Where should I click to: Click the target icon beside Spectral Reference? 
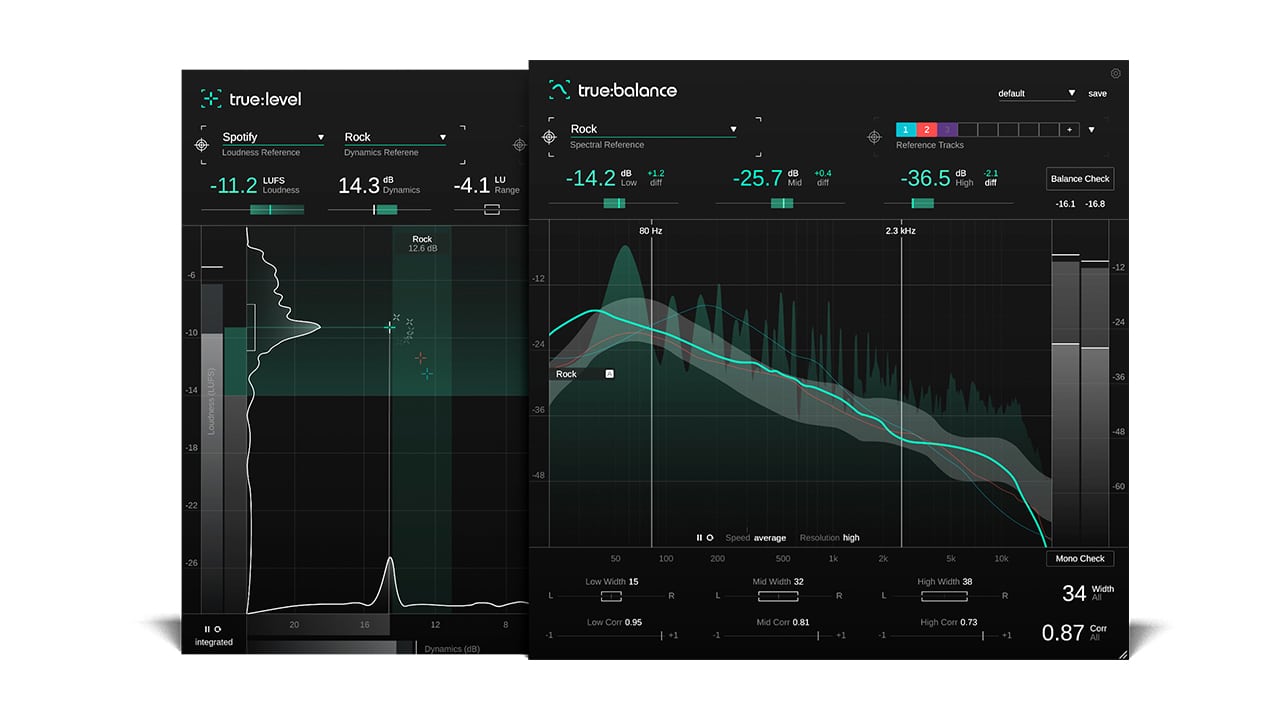(549, 137)
